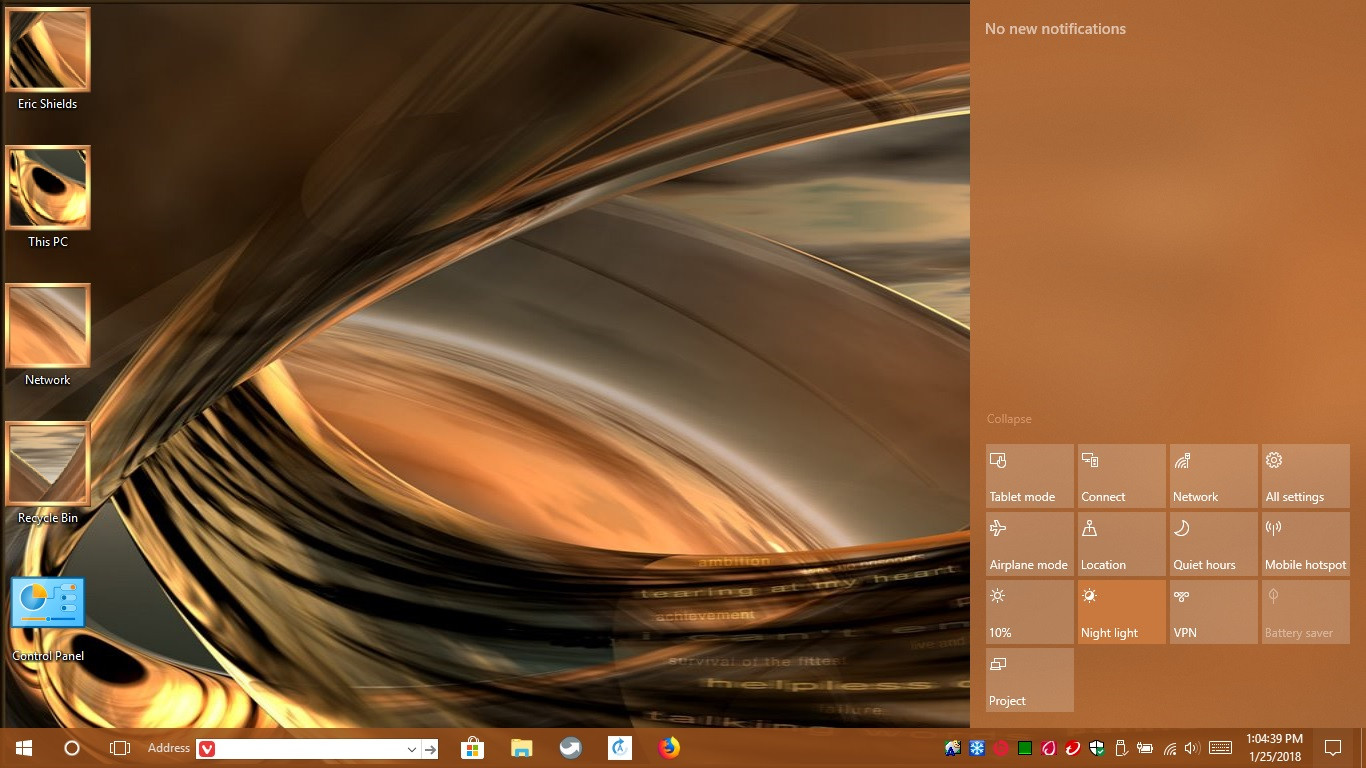Open the clock and date calendar flyout

pyautogui.click(x=1274, y=748)
